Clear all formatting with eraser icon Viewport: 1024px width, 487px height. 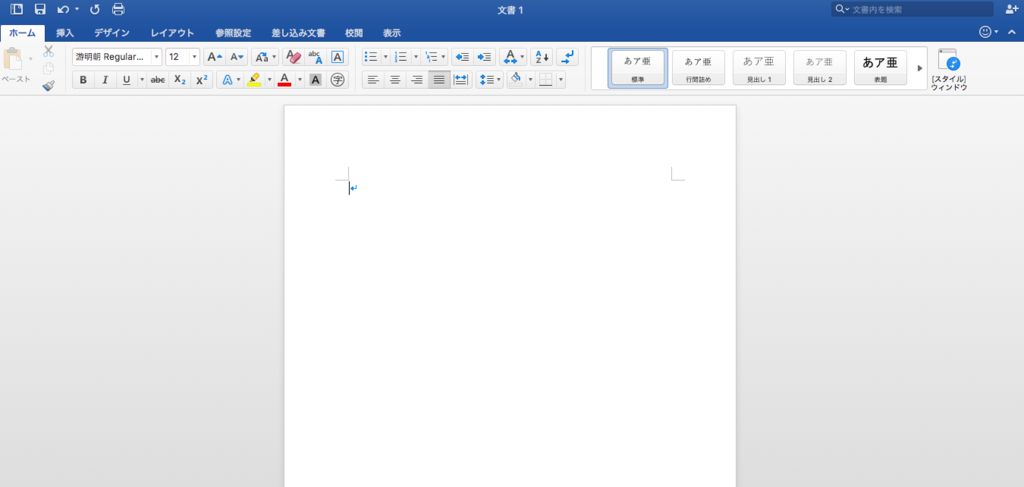(x=294, y=57)
